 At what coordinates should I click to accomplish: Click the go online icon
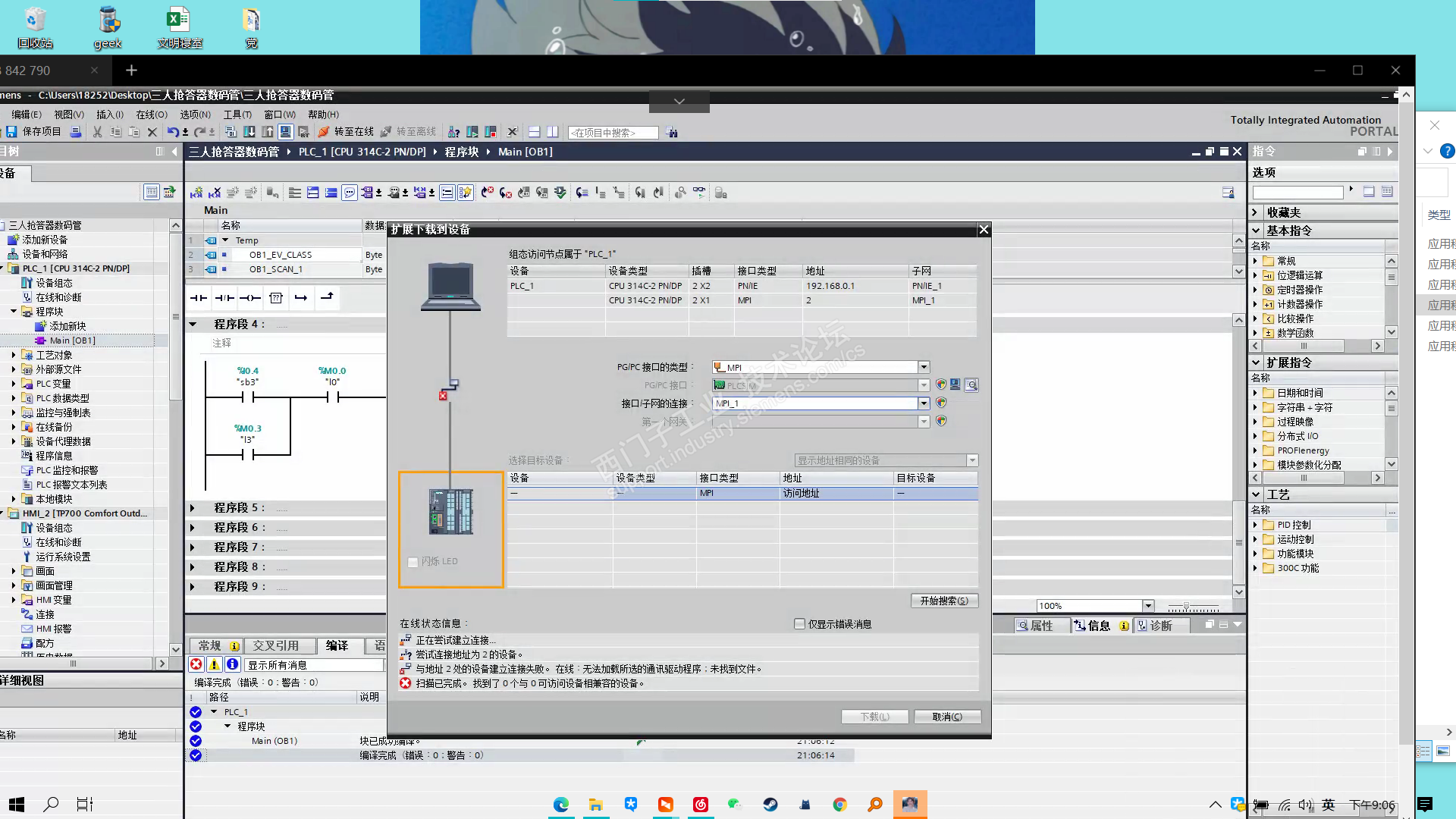tap(324, 132)
